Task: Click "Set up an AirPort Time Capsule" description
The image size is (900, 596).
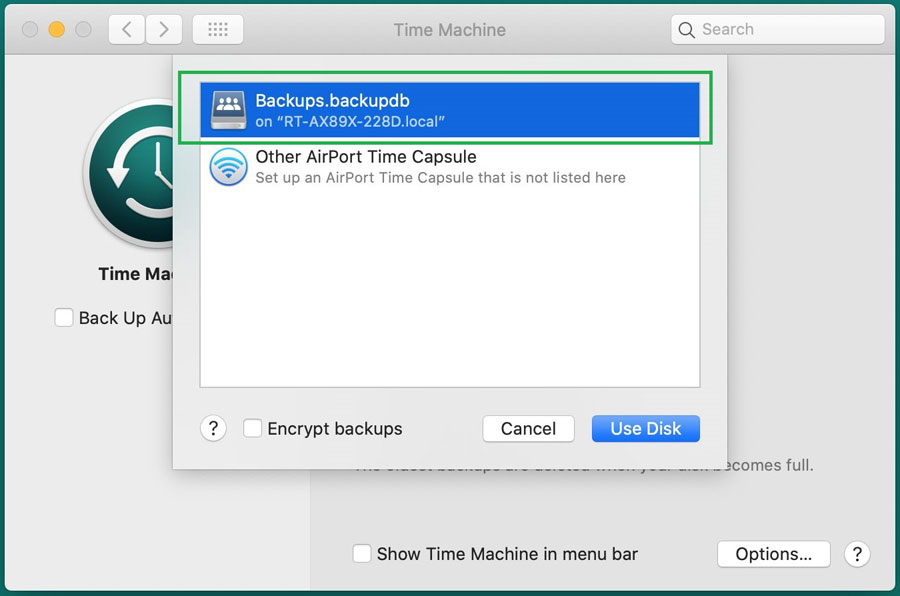Action: point(440,178)
